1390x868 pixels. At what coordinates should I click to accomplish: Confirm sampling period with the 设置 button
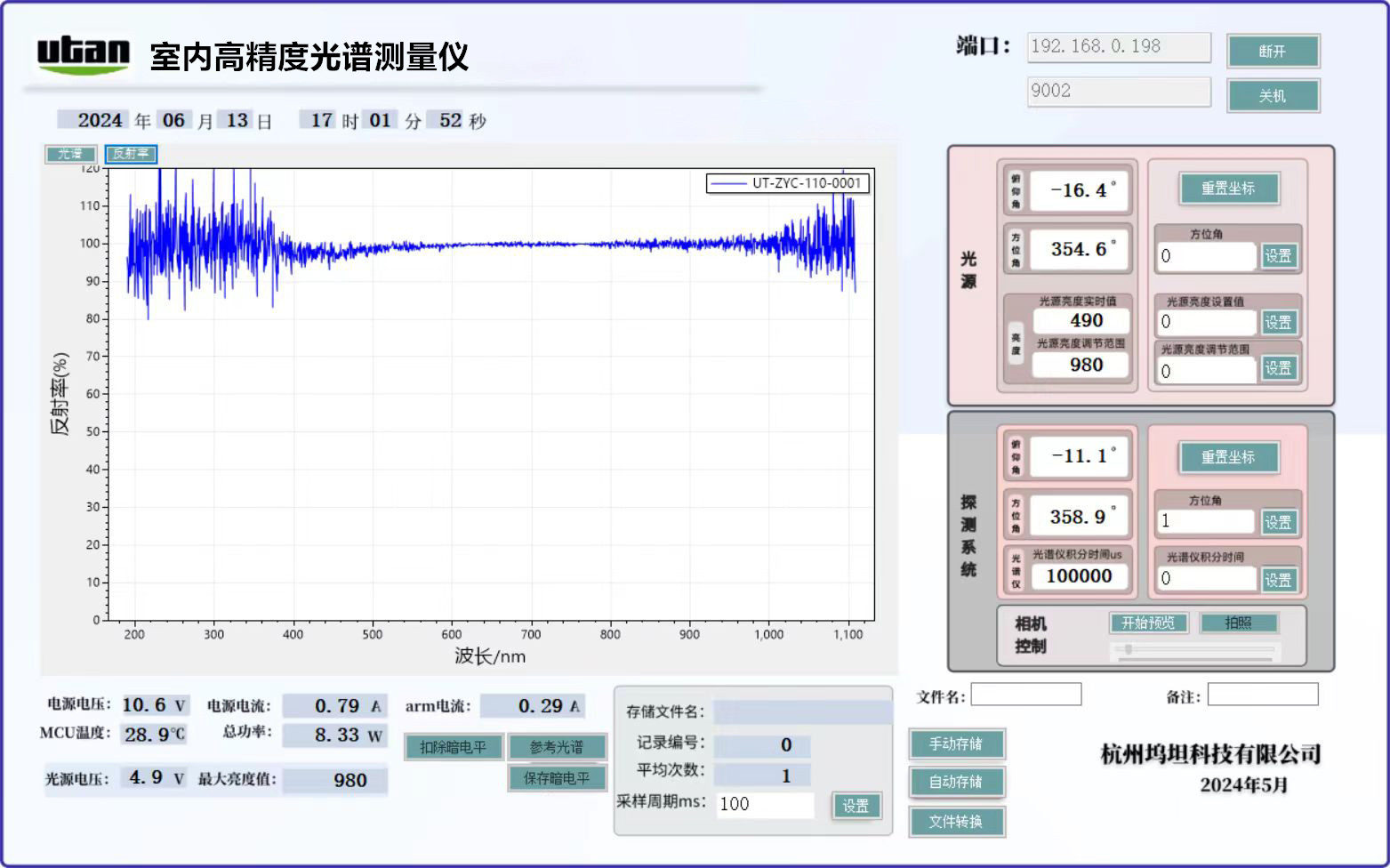point(856,805)
